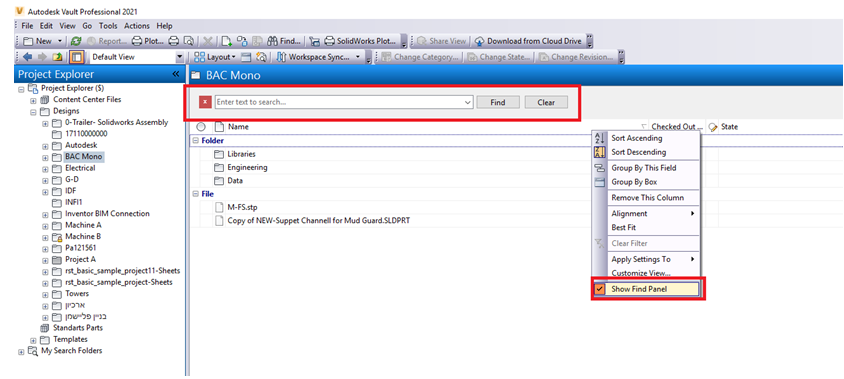
Task: Click the Plot printer icon
Action: tap(137, 41)
